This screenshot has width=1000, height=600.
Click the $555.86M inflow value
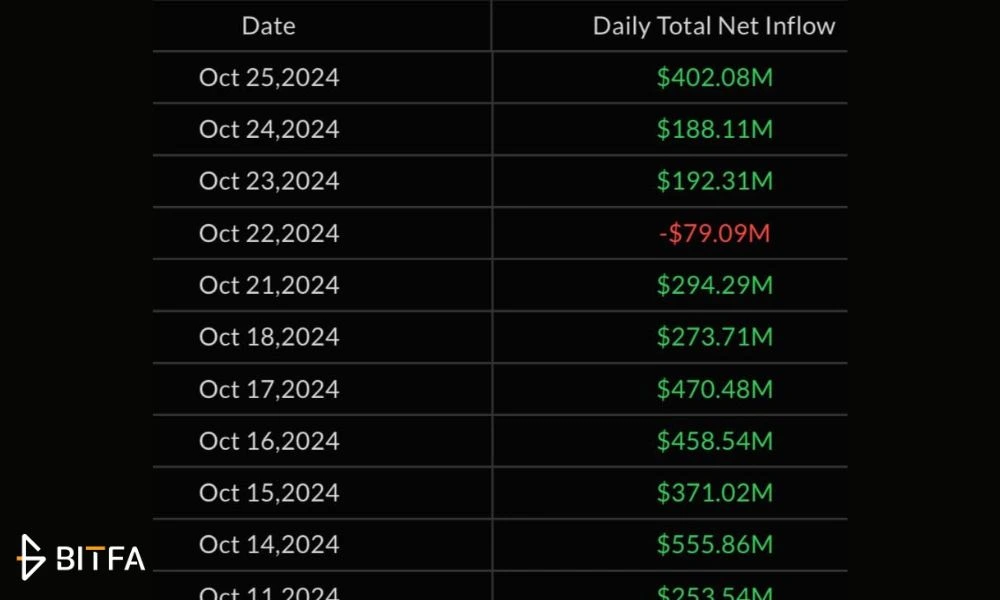714,545
